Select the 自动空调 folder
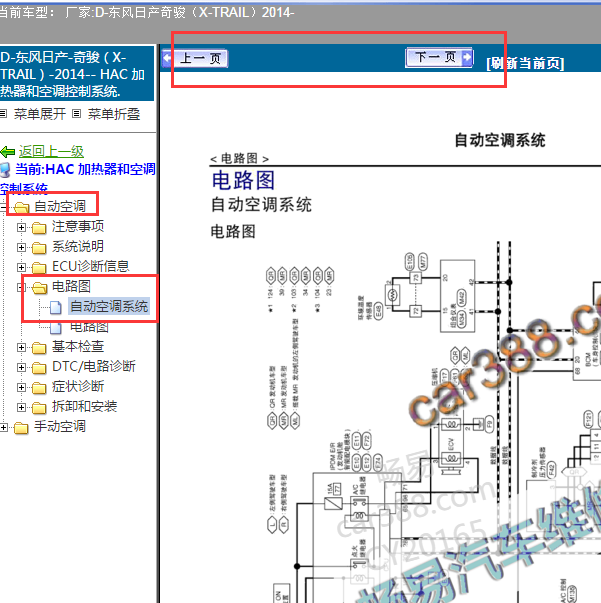The height and width of the screenshot is (603, 601). point(60,206)
